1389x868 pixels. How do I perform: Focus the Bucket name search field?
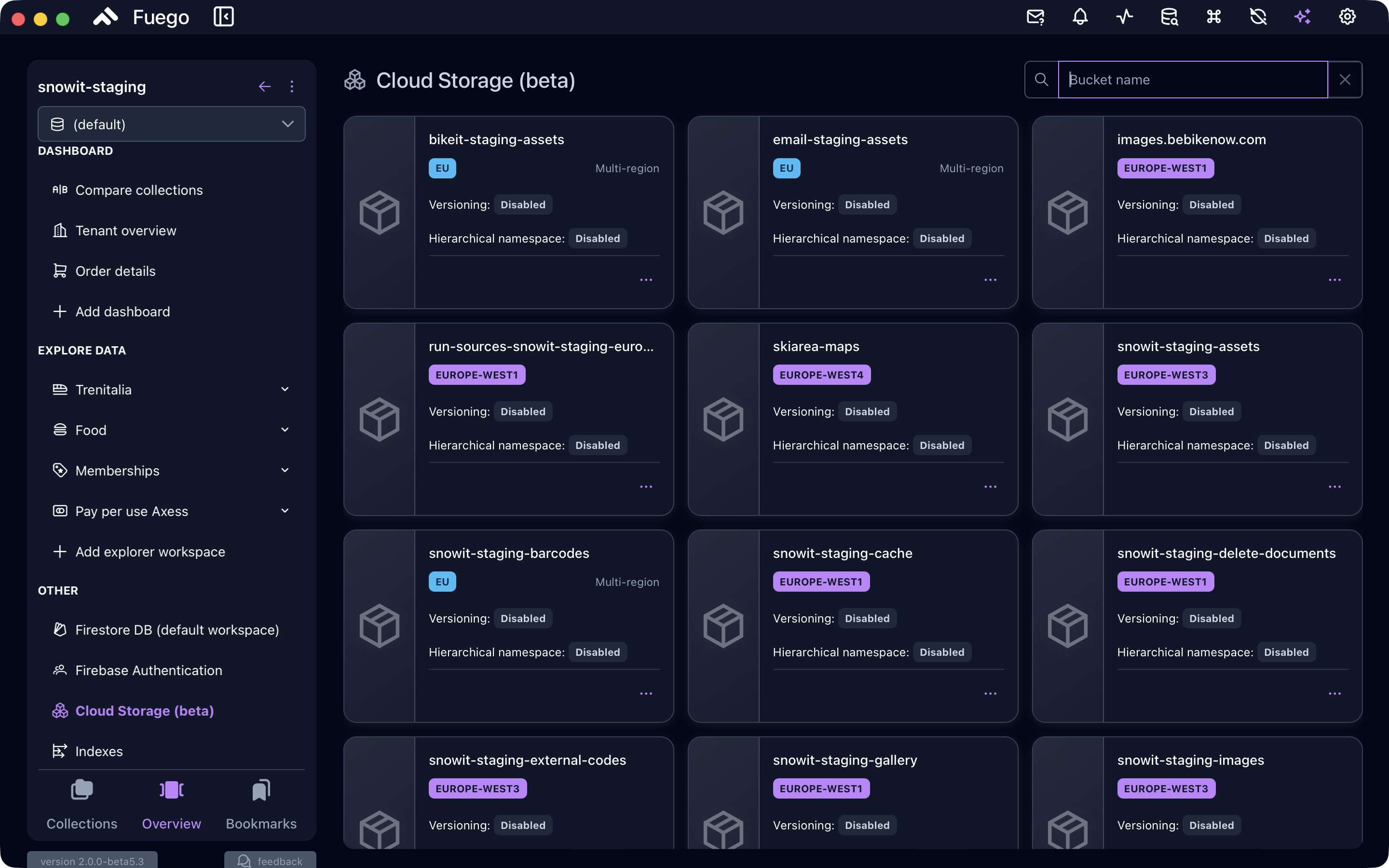(x=1193, y=80)
